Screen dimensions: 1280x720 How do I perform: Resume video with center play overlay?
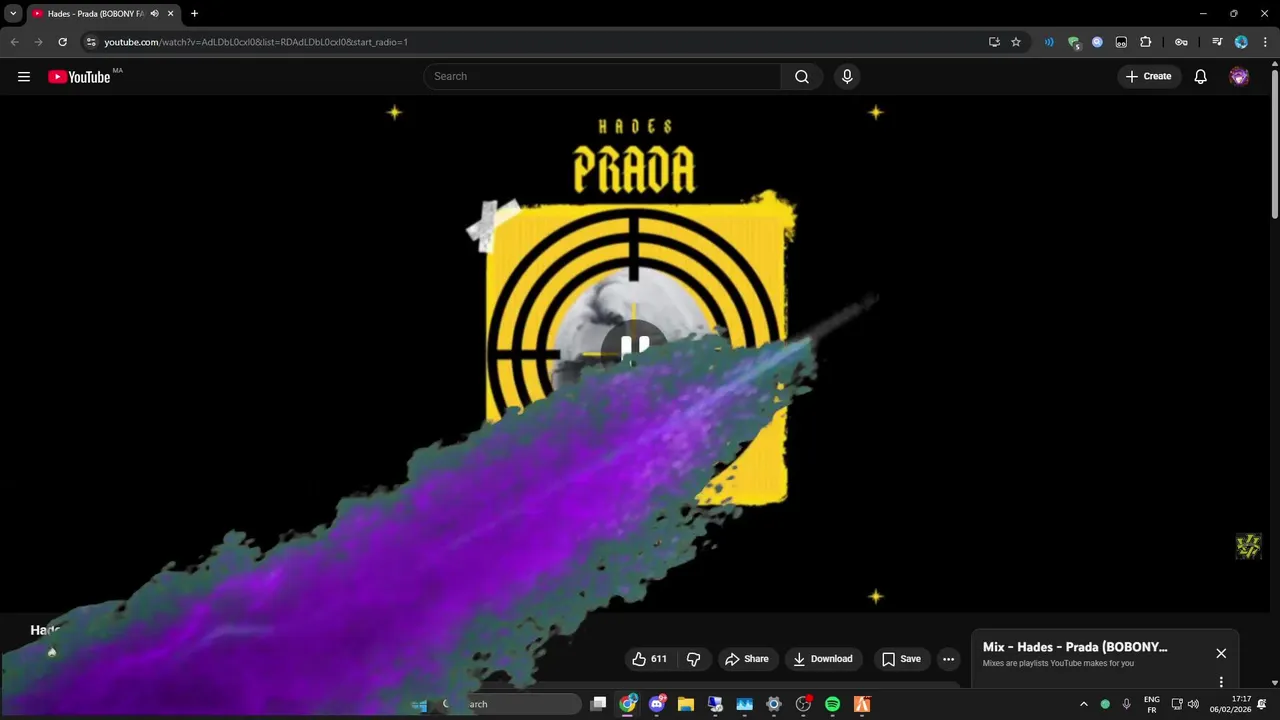[x=635, y=346]
